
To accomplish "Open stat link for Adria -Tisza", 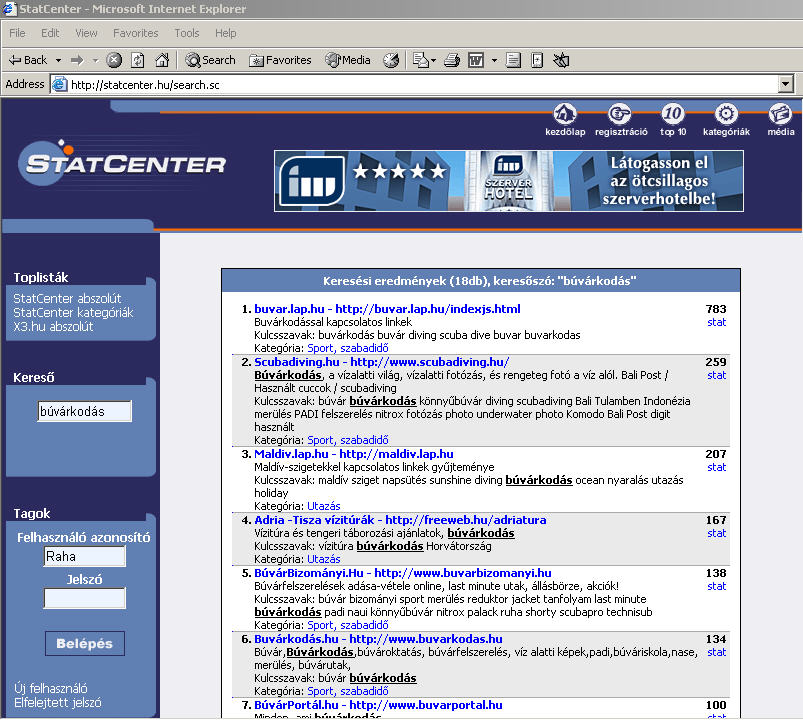I will (x=716, y=533).
